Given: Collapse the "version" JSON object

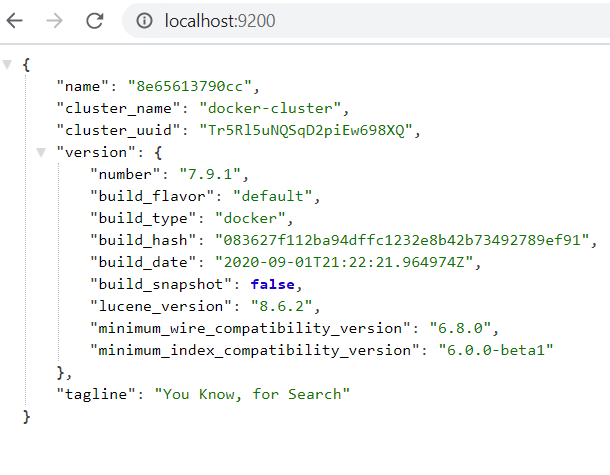Looking at the screenshot, I should click(x=41, y=152).
